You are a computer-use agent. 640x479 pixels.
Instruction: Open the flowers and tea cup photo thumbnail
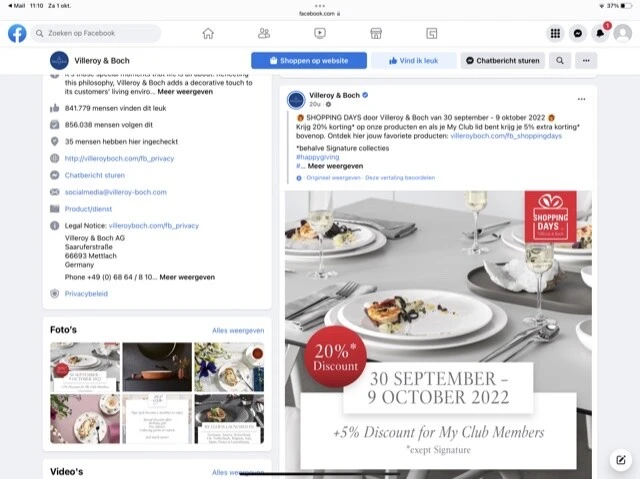tap(229, 366)
